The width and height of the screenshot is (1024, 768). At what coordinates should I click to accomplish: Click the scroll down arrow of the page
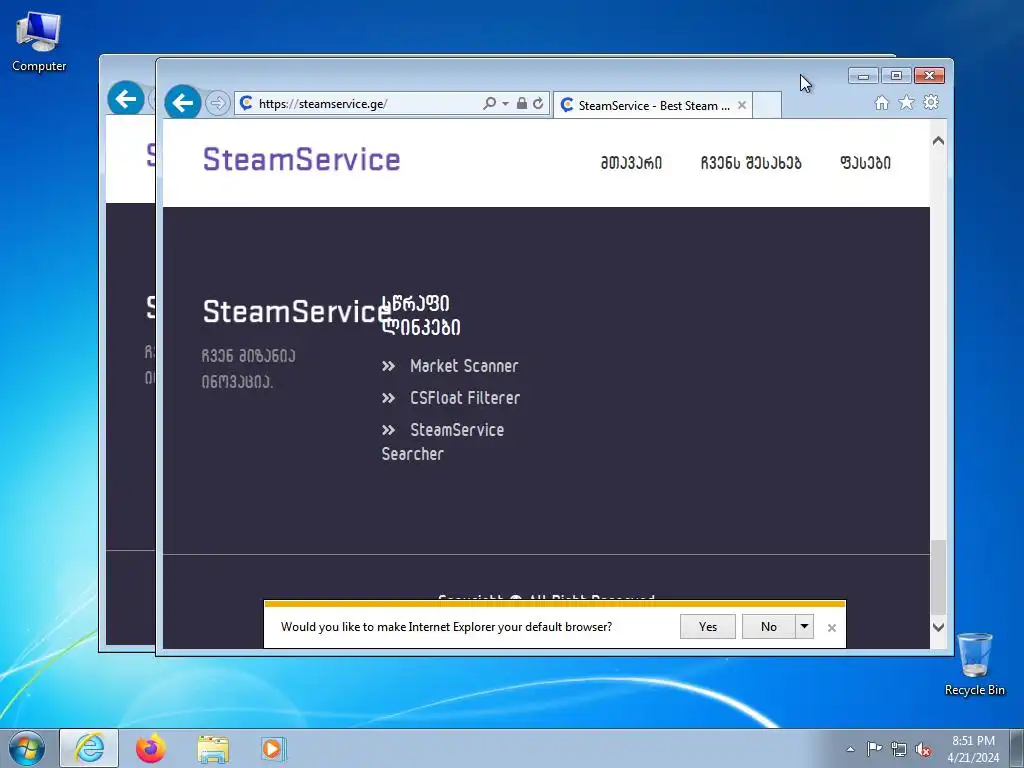(x=938, y=627)
